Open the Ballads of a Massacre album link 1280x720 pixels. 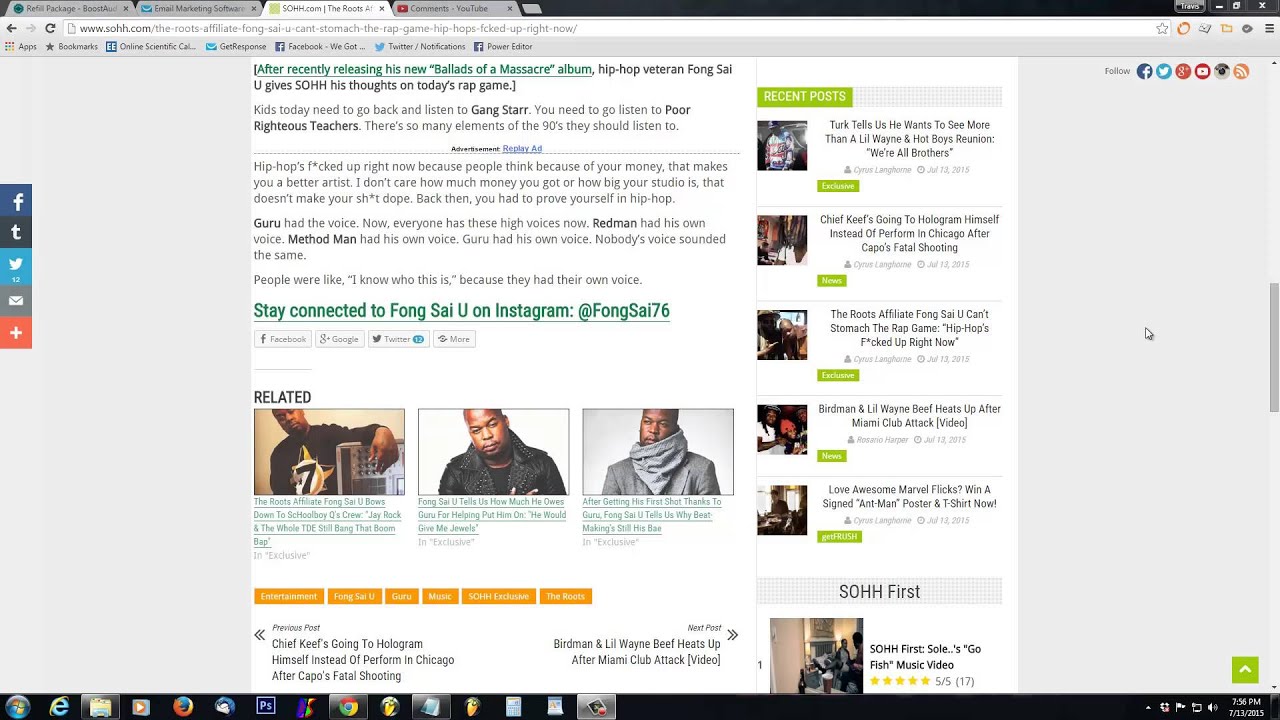(424, 69)
